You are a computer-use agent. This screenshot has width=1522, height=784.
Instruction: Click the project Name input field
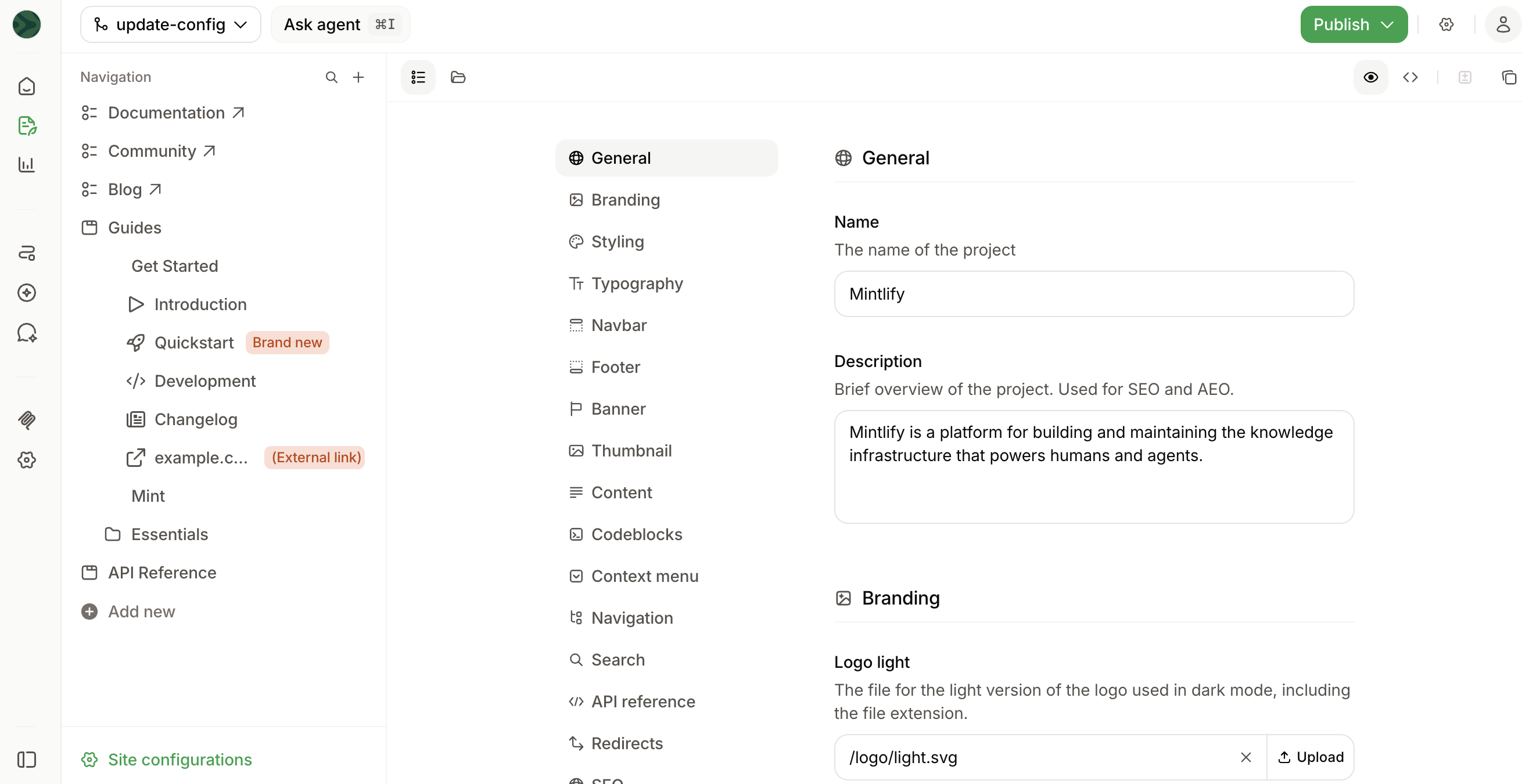[1094, 294]
